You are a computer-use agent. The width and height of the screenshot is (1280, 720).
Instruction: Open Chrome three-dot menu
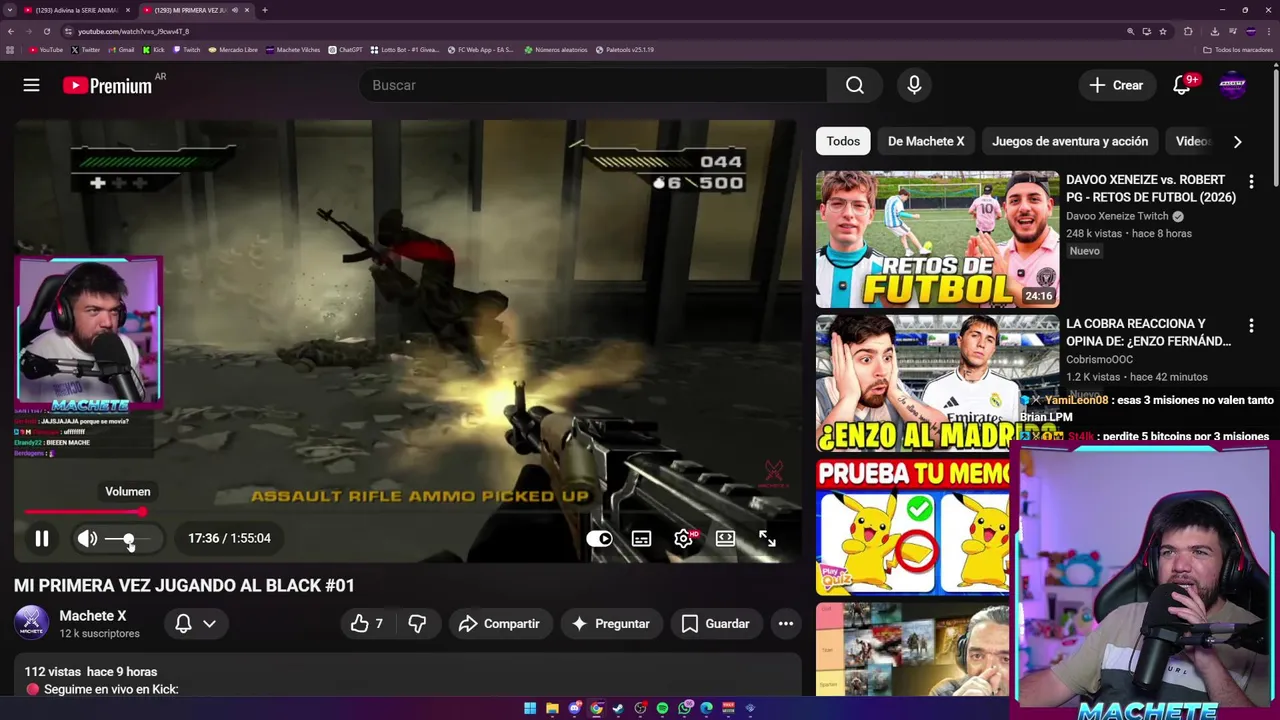1270,31
